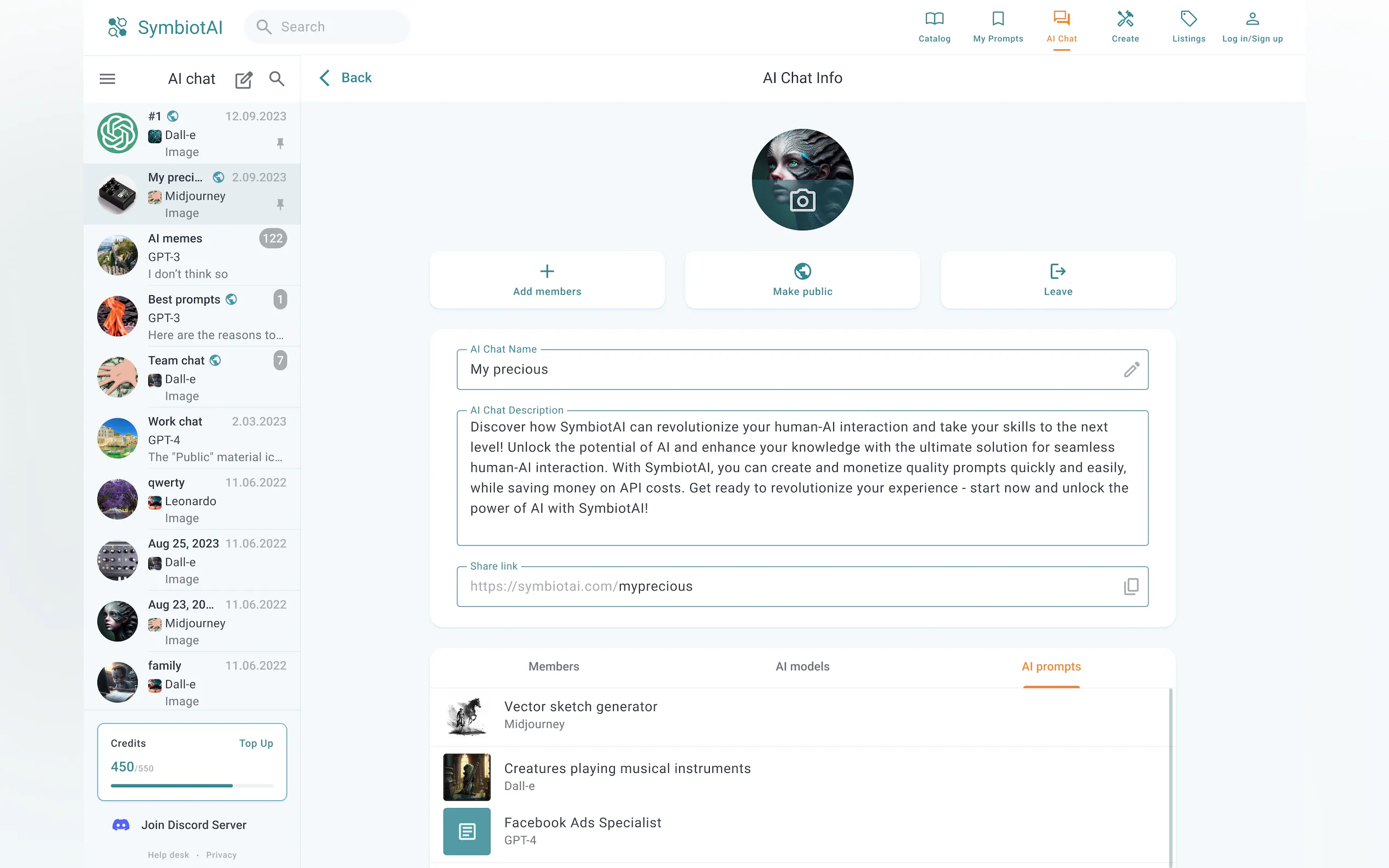Click the prompts list scrollbar
Screen dimensions: 1389x868
tap(1170, 778)
